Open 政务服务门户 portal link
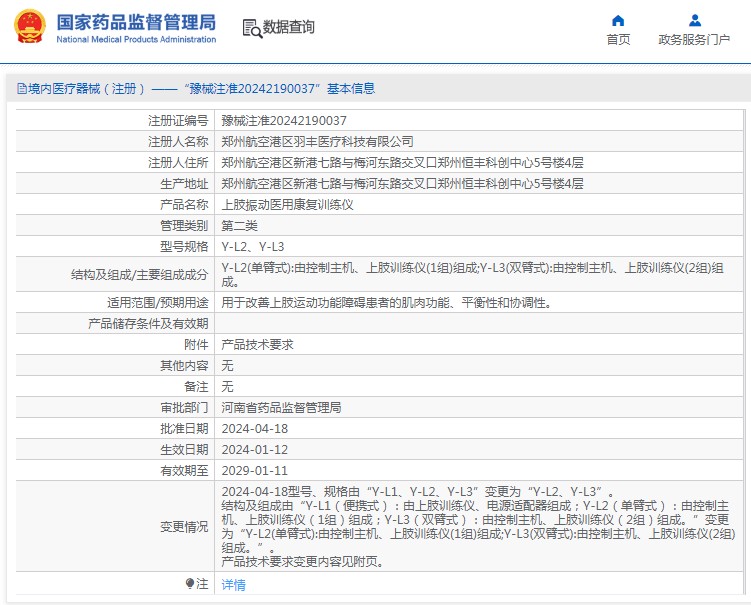The width and height of the screenshot is (751, 605). click(694, 40)
